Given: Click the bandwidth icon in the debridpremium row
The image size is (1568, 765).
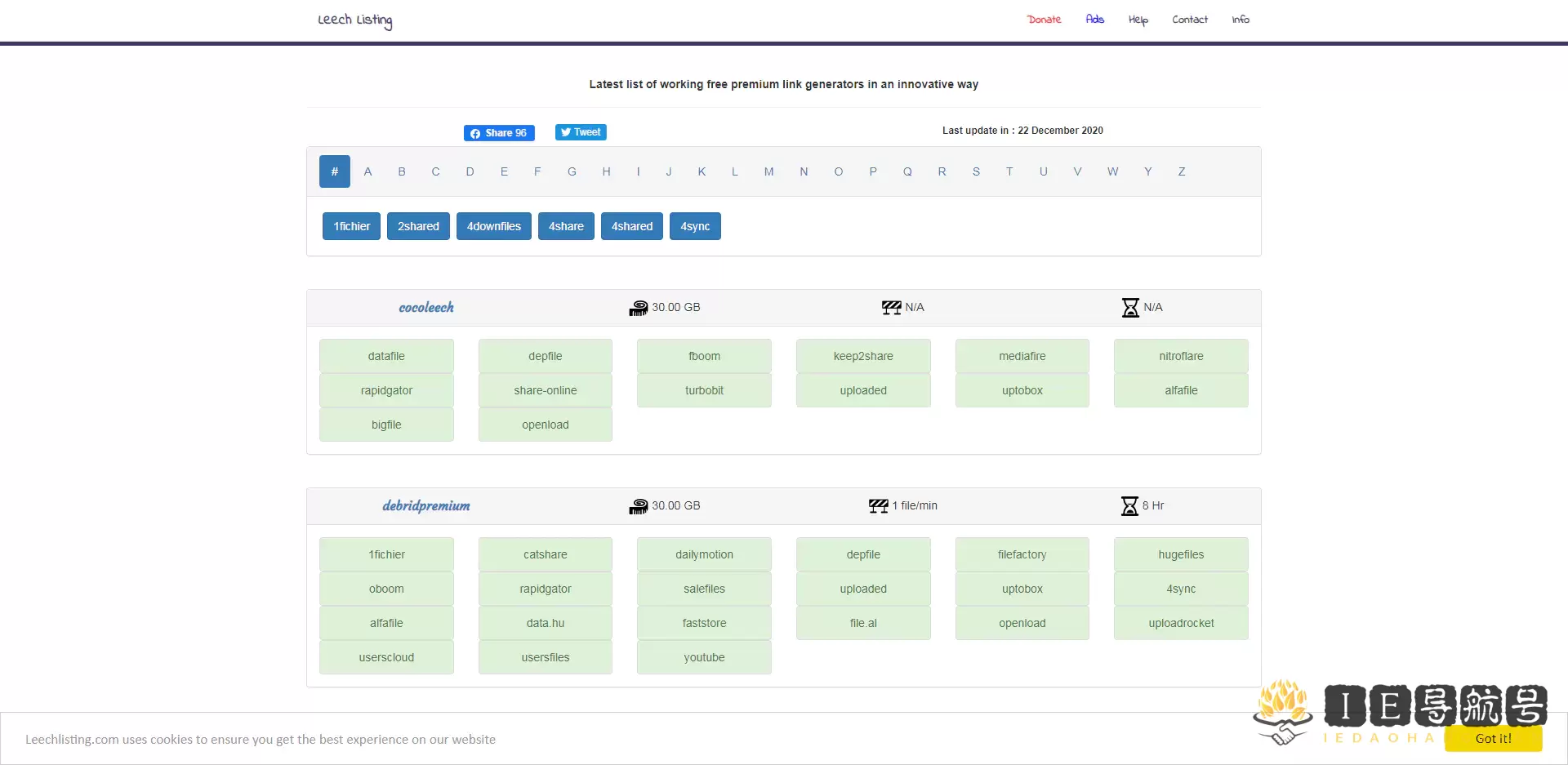Looking at the screenshot, I should pyautogui.click(x=639, y=506).
